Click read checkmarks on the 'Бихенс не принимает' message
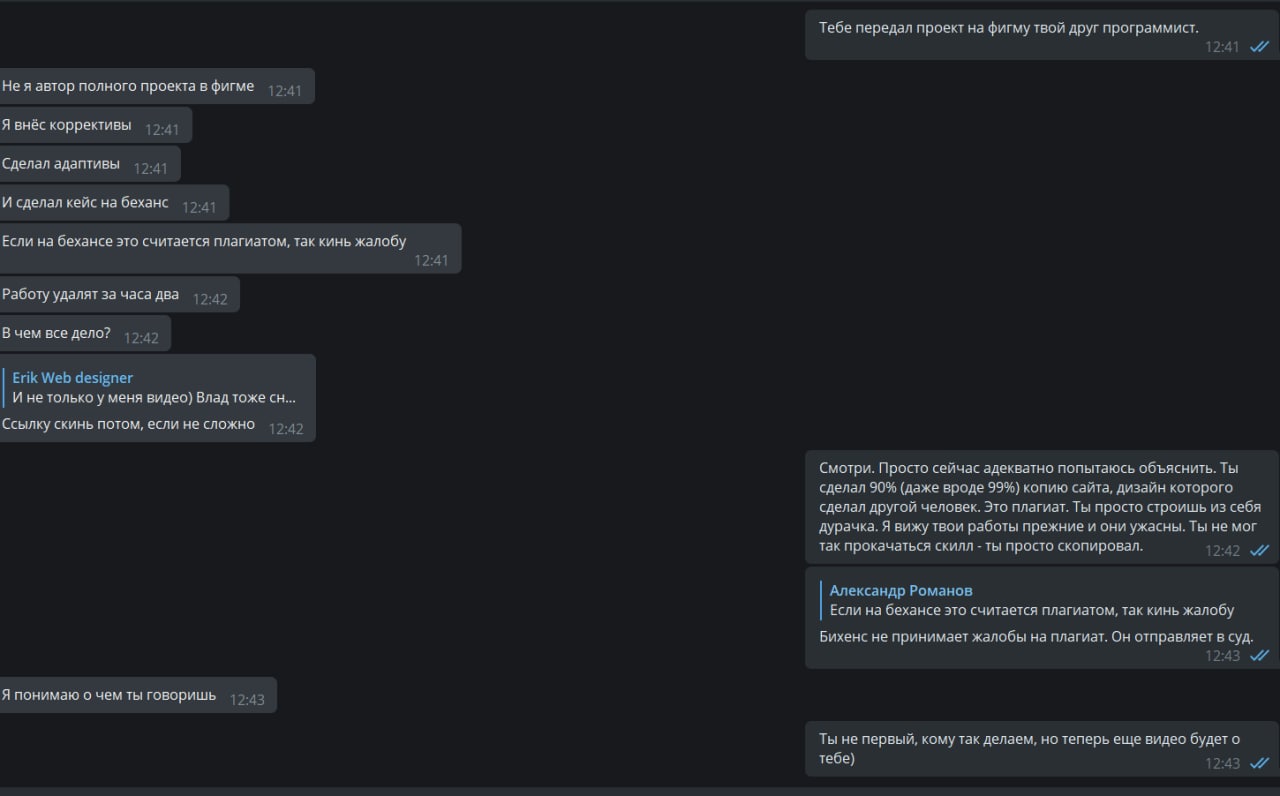 [x=1259, y=656]
